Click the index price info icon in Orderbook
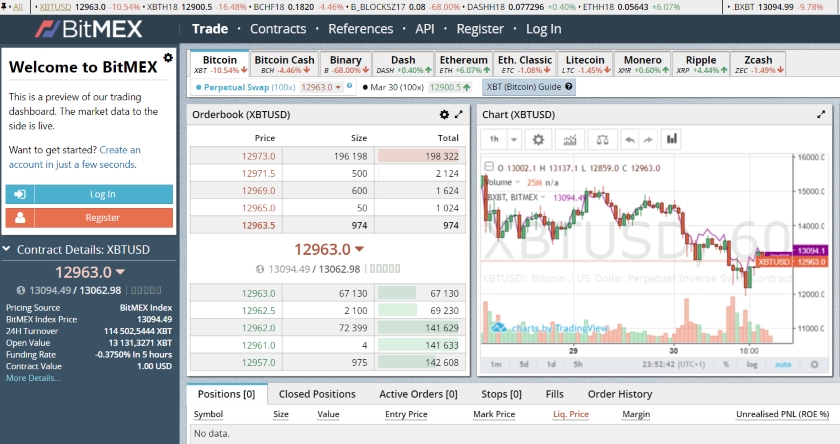840x444 pixels. tap(260, 269)
